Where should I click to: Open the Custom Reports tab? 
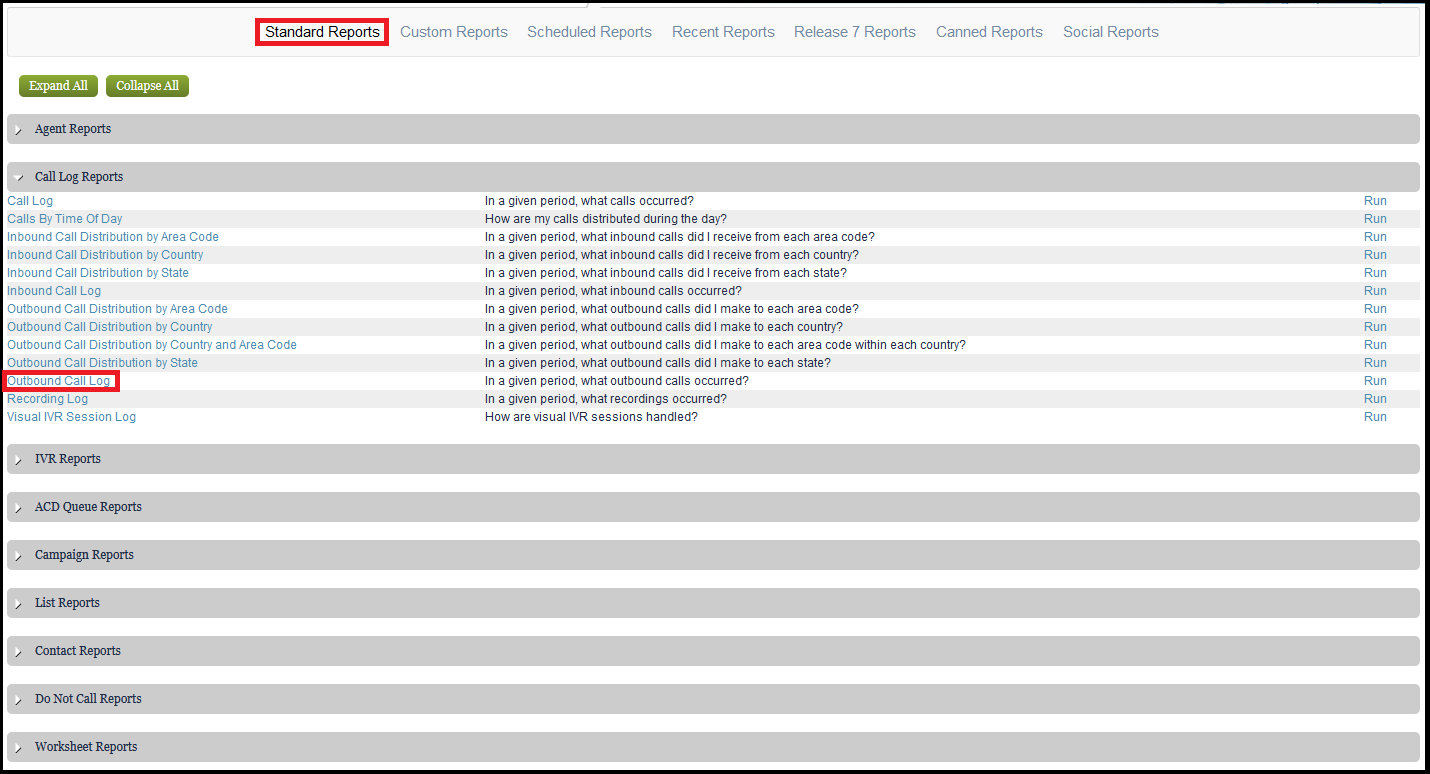454,32
